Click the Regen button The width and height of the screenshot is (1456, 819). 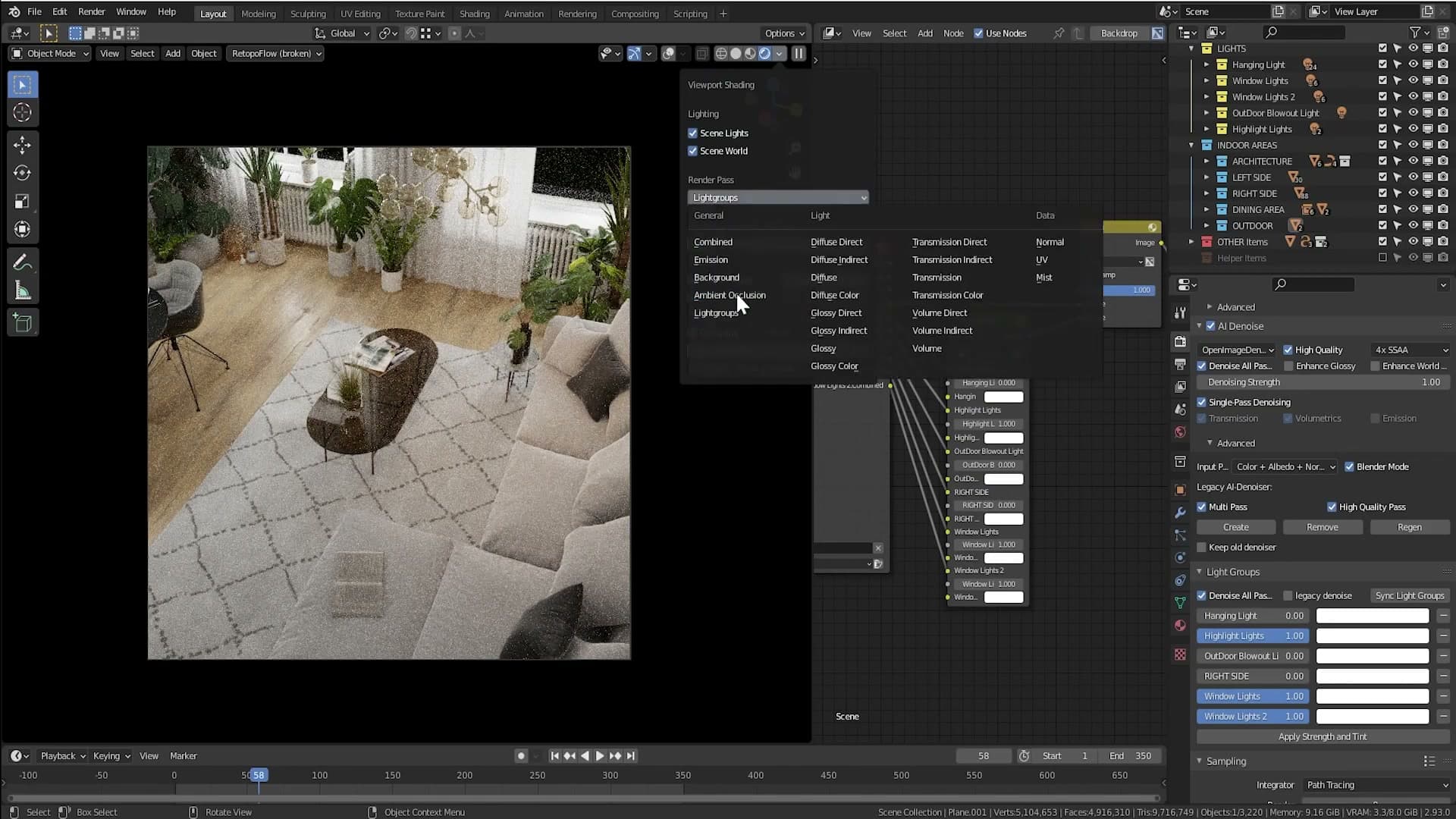point(1410,527)
